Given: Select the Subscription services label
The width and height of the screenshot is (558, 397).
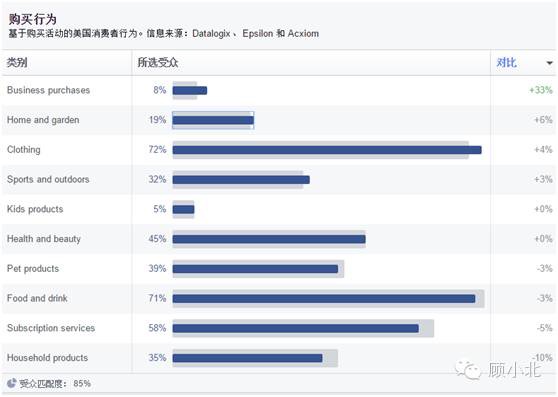Looking at the screenshot, I should click(x=51, y=328).
